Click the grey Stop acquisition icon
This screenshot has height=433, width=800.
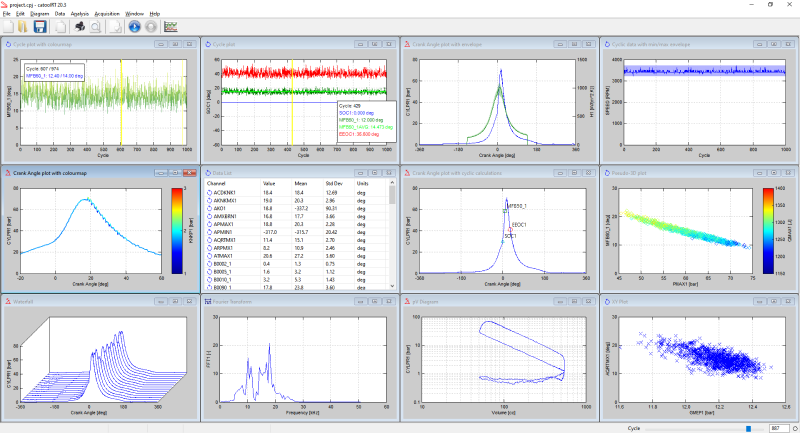tap(150, 27)
